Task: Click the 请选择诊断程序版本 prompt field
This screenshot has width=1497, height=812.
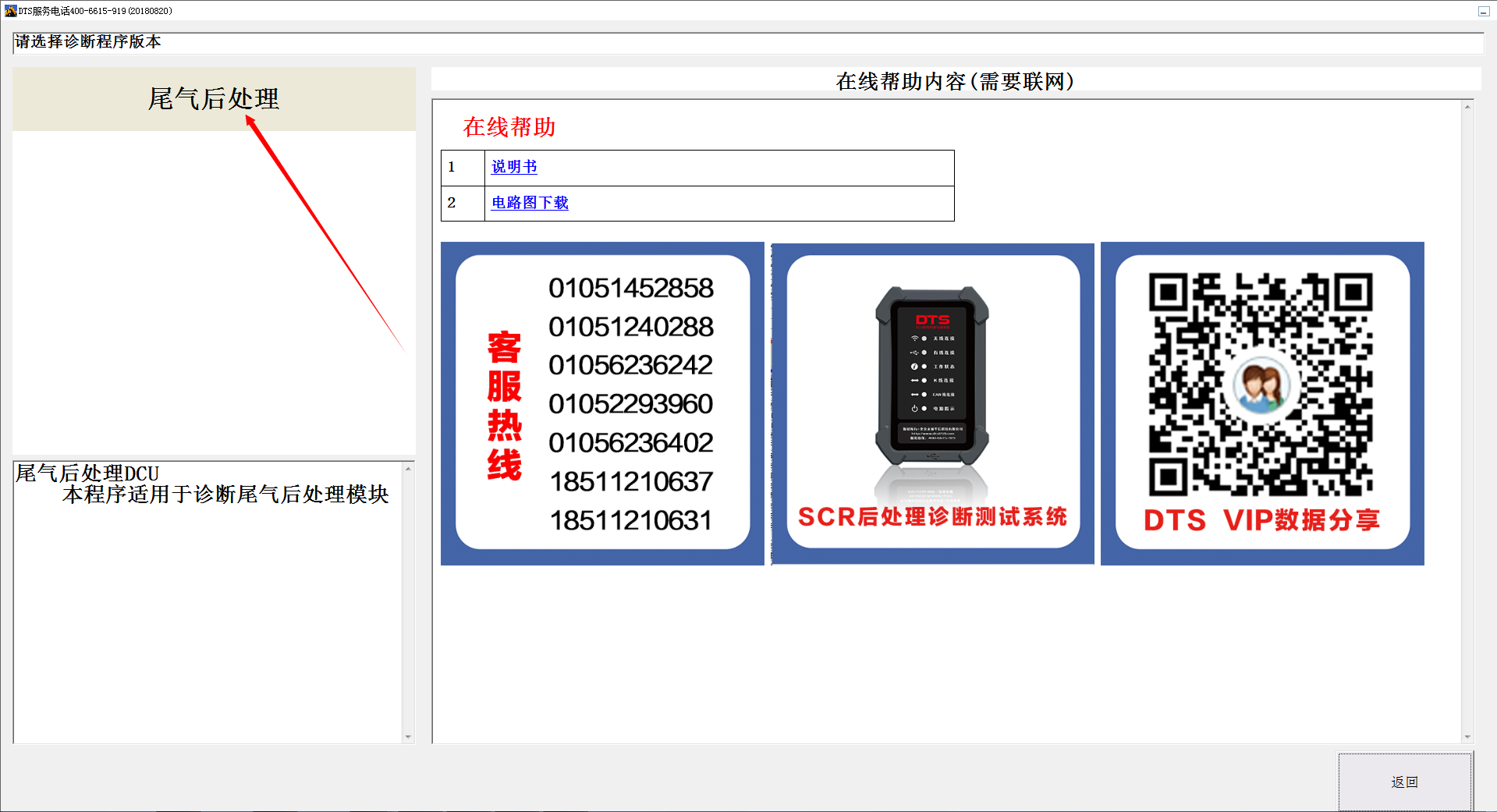Action: 748,42
